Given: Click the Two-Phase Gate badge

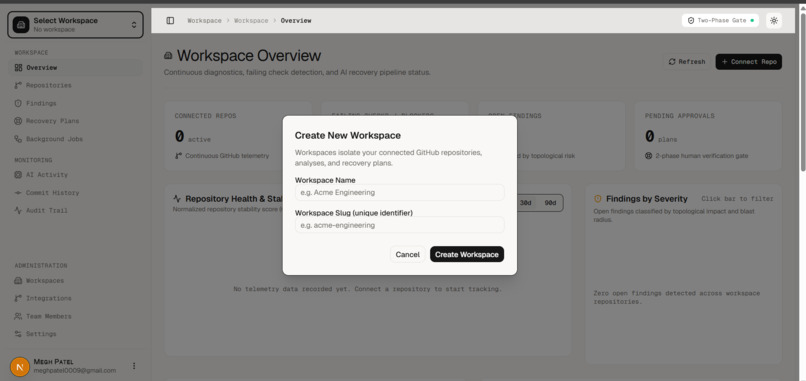Looking at the screenshot, I should coord(720,21).
